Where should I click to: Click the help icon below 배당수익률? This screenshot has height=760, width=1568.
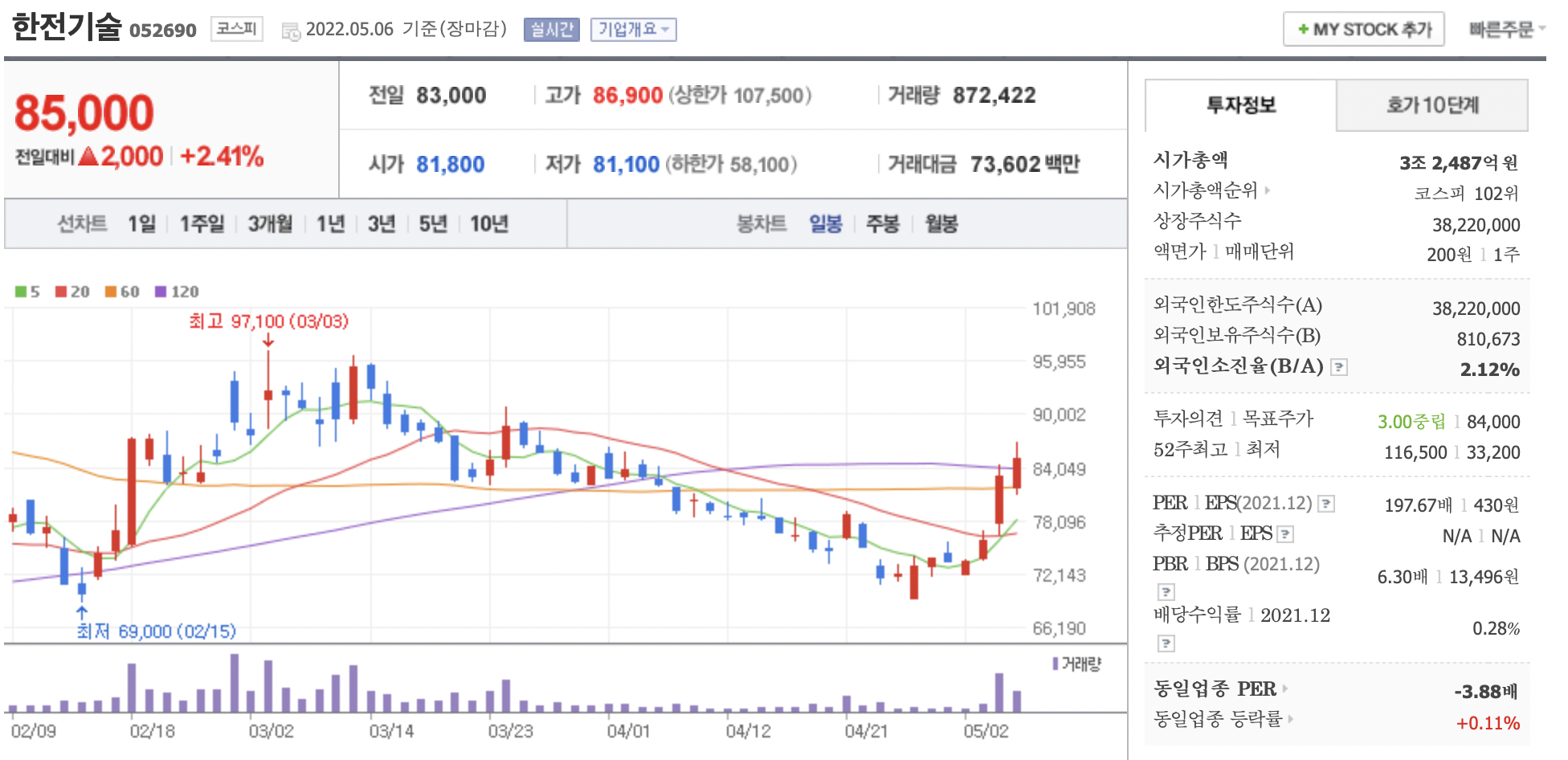(1166, 644)
